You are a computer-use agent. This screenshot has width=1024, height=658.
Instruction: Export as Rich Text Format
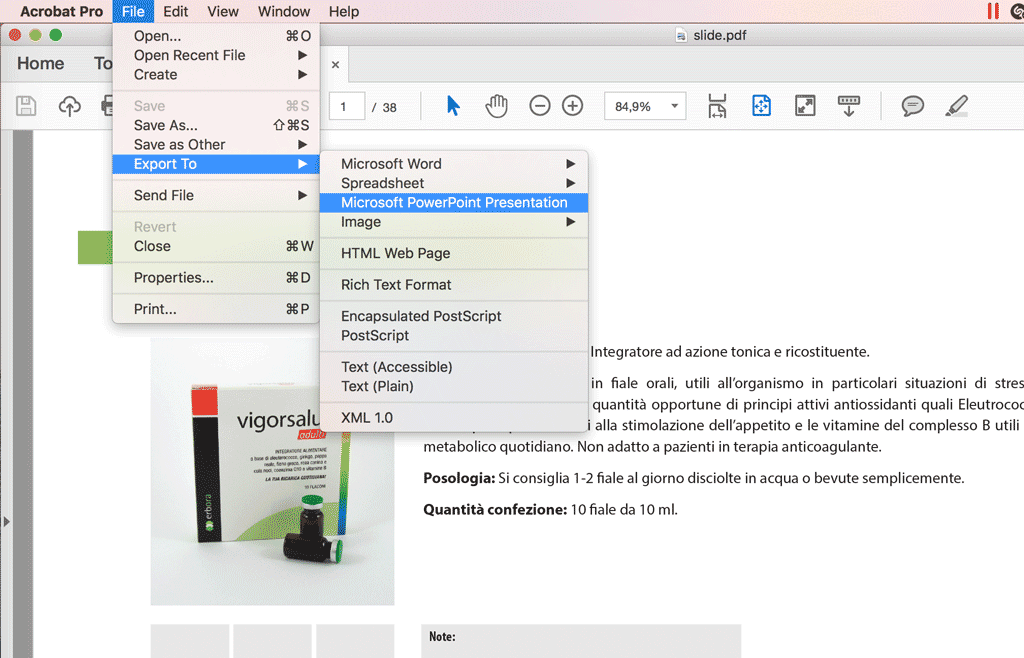(x=454, y=285)
